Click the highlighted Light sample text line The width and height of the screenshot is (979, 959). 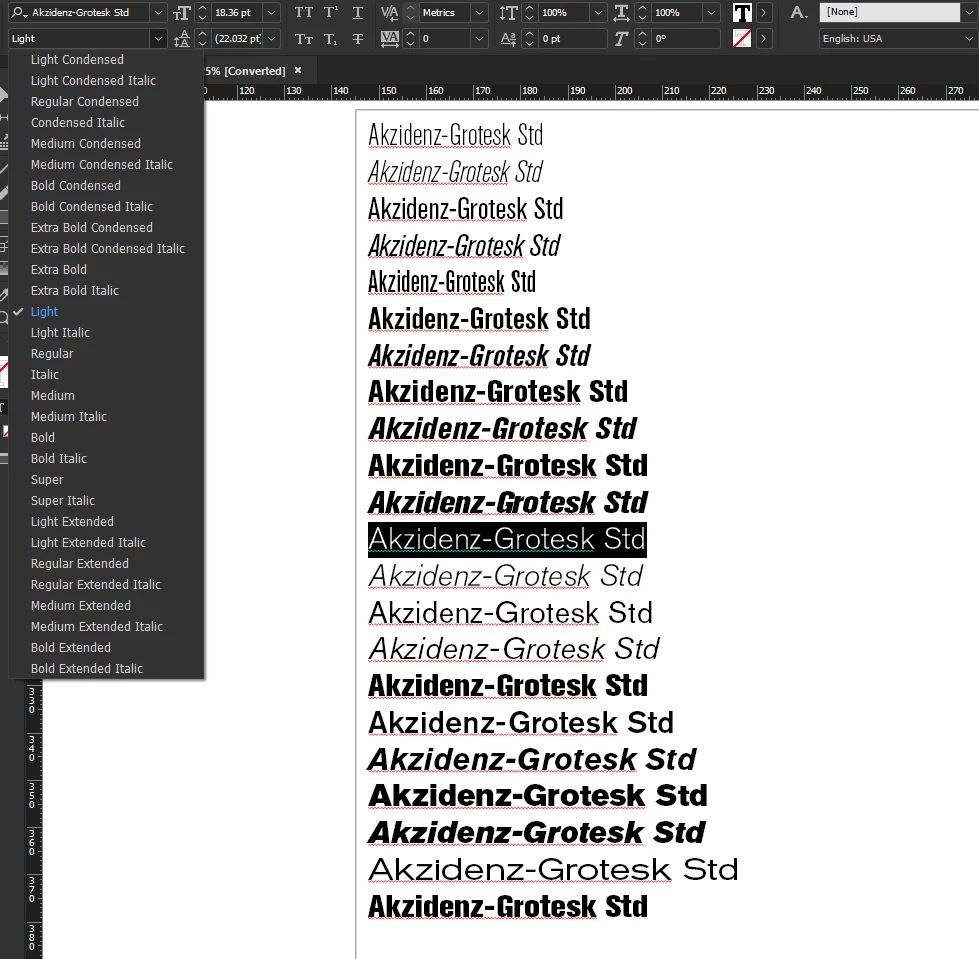[x=507, y=539]
